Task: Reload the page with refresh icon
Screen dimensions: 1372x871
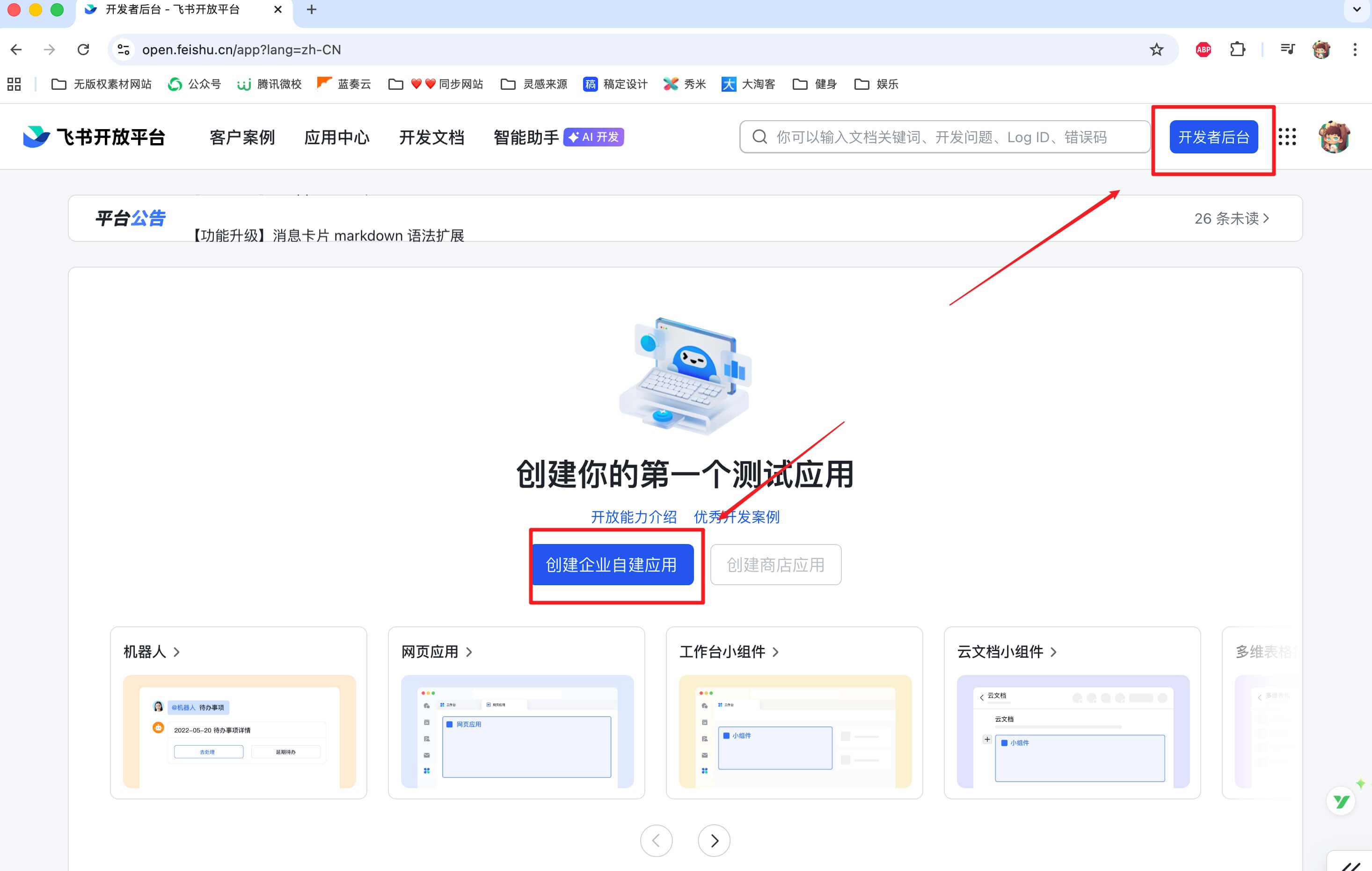Action: [x=83, y=50]
